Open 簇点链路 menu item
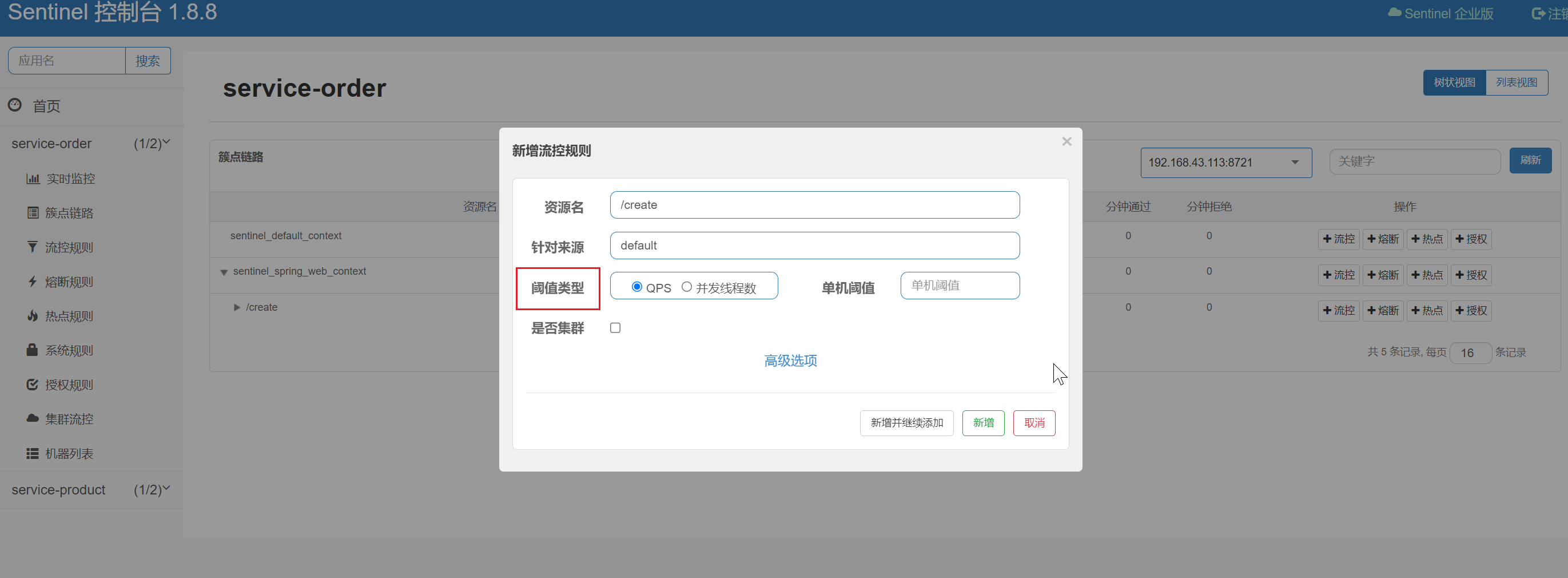The height and width of the screenshot is (578, 1568). point(69,212)
